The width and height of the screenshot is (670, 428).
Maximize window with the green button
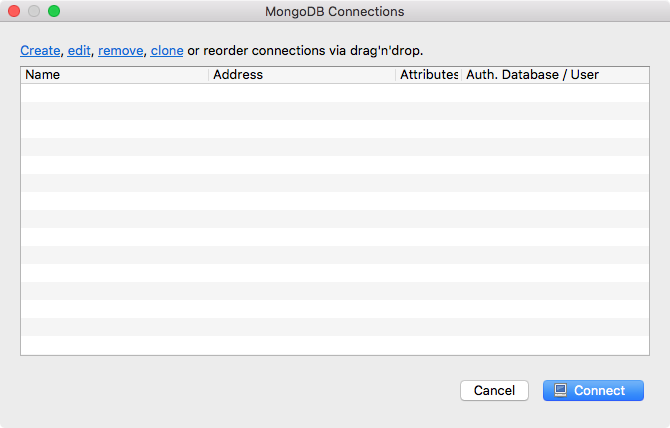pyautogui.click(x=54, y=12)
